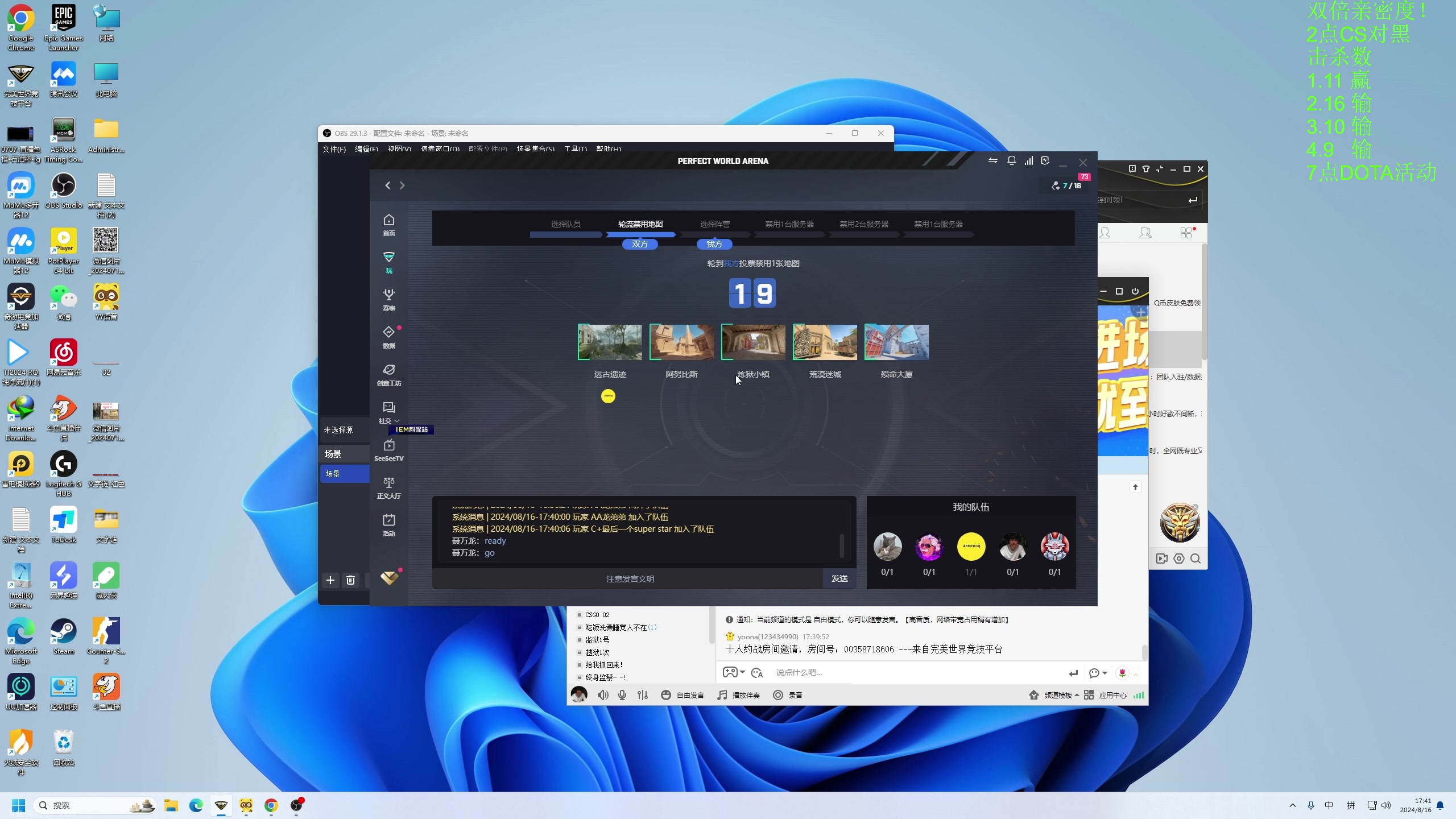Select the 轮流禁用地图 step tab

(640, 224)
